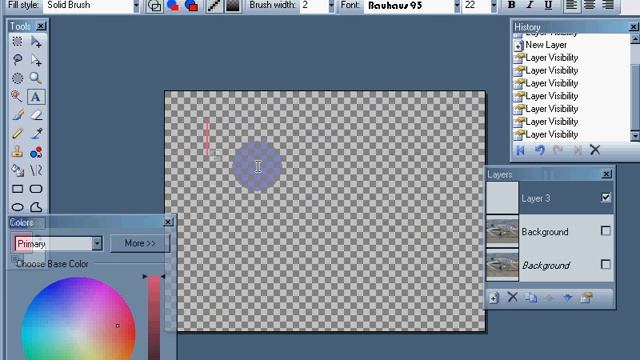Click the draw shape outline icon
The height and width of the screenshot is (360, 640).
(x=154, y=5)
